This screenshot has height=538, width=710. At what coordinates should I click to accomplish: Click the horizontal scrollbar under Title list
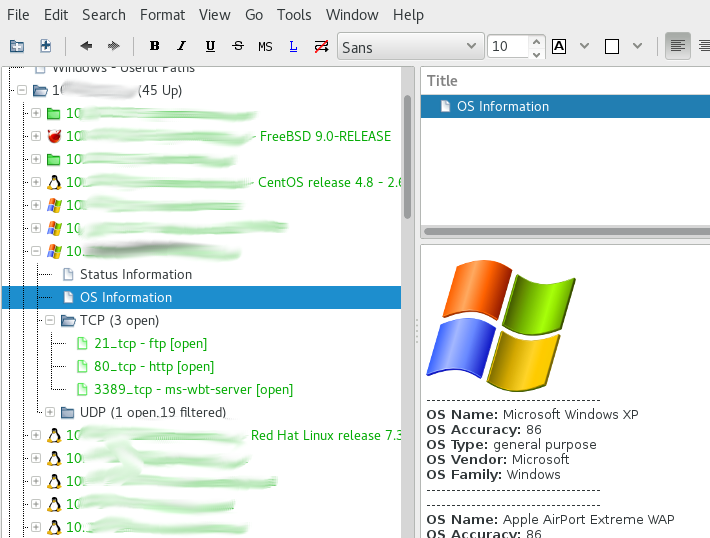point(567,231)
